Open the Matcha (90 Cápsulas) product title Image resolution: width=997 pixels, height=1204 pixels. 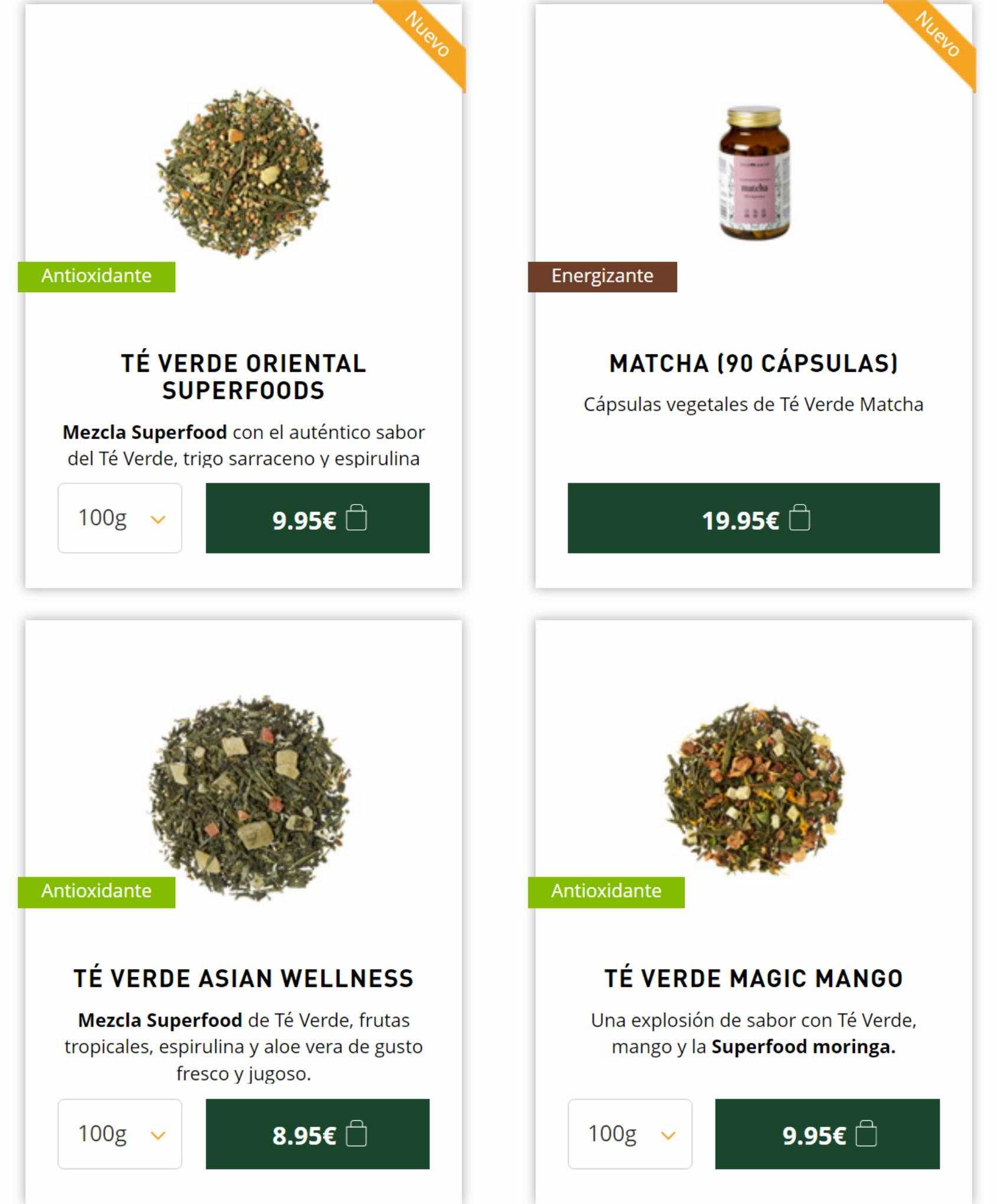coord(754,363)
